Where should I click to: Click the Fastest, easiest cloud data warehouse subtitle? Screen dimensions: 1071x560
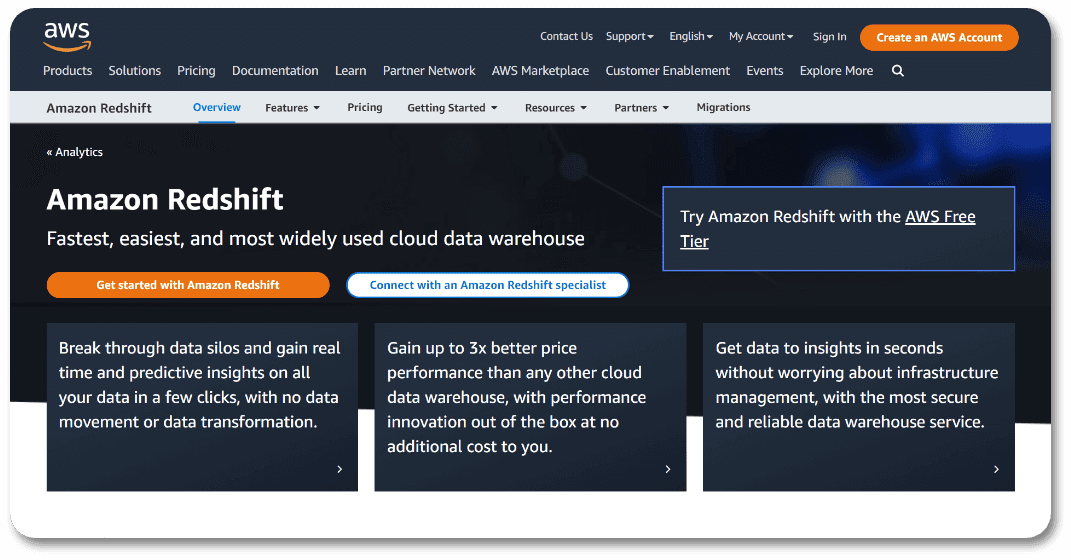(316, 238)
